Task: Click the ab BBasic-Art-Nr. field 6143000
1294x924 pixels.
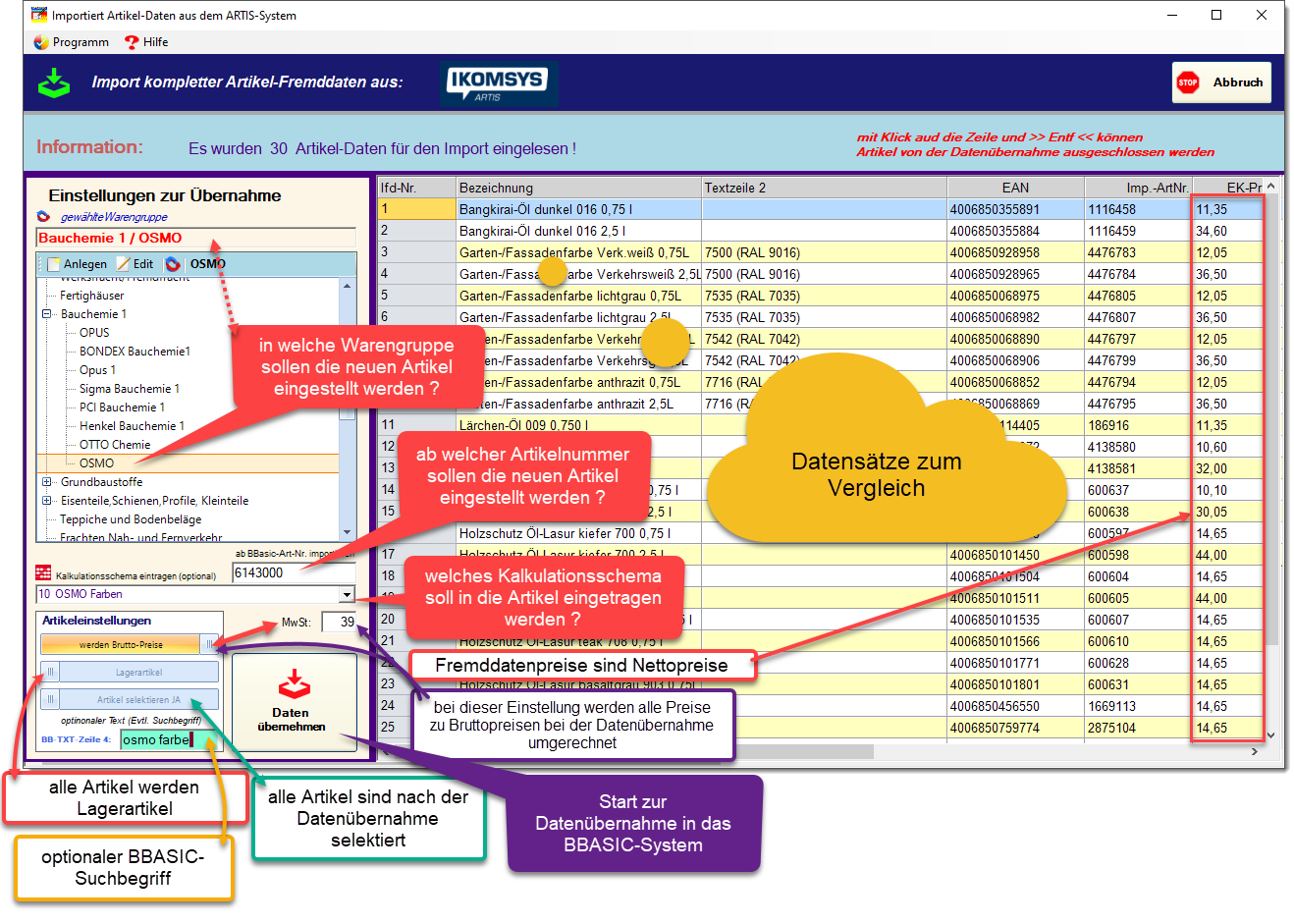Action: pyautogui.click(x=294, y=572)
